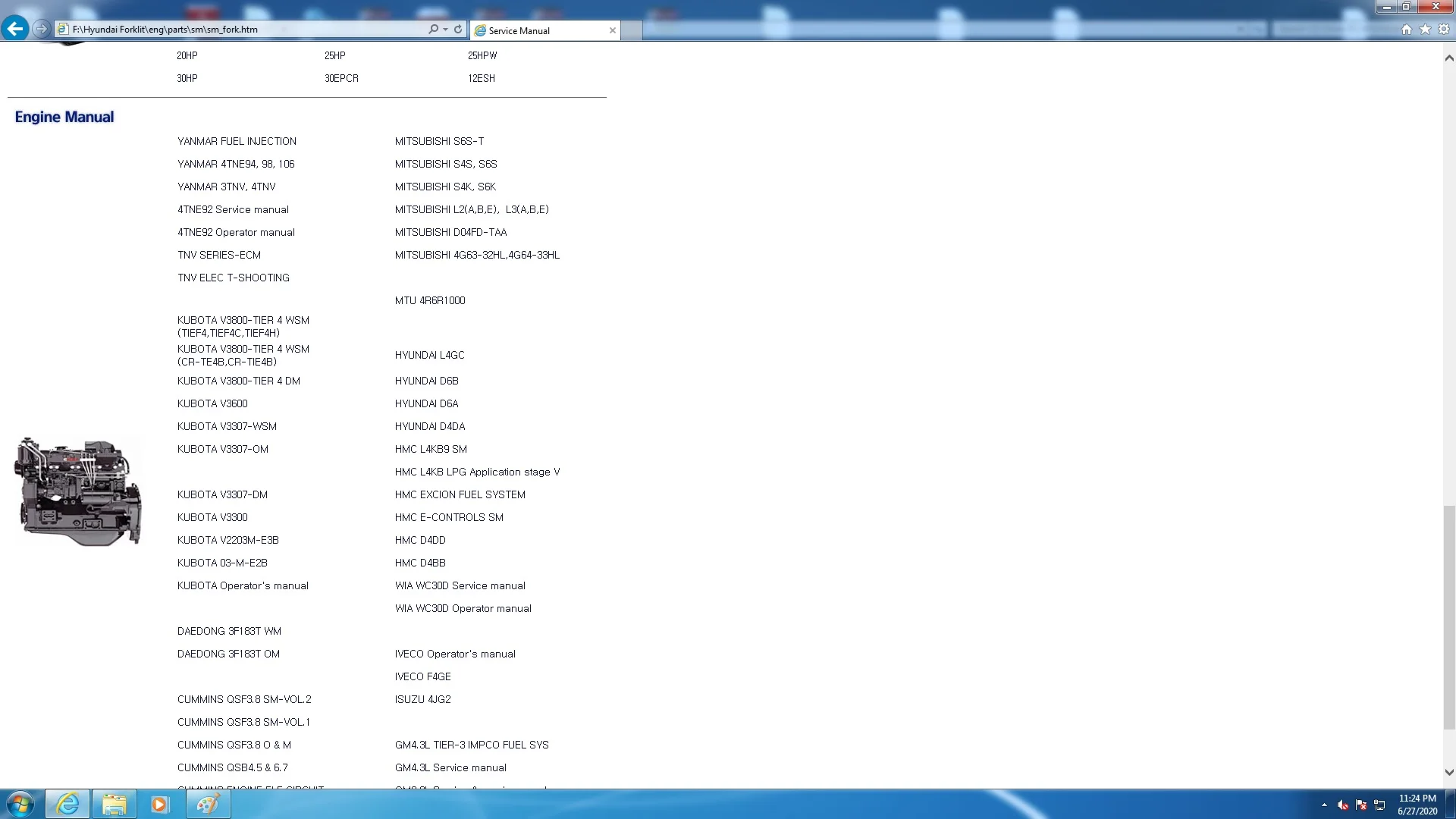The height and width of the screenshot is (819, 1456).
Task: Open the Windows Start menu
Action: pyautogui.click(x=20, y=804)
